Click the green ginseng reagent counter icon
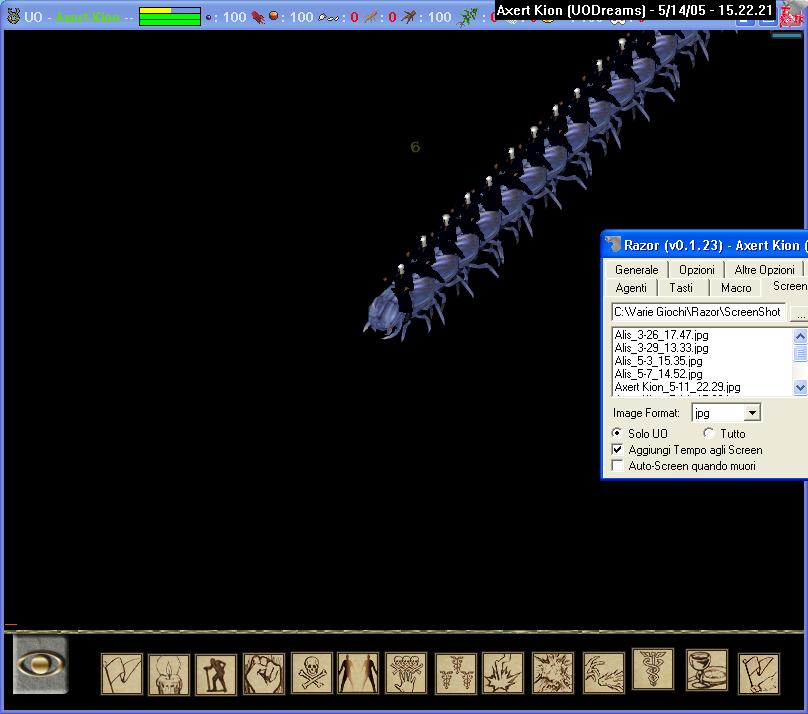 (x=468, y=17)
